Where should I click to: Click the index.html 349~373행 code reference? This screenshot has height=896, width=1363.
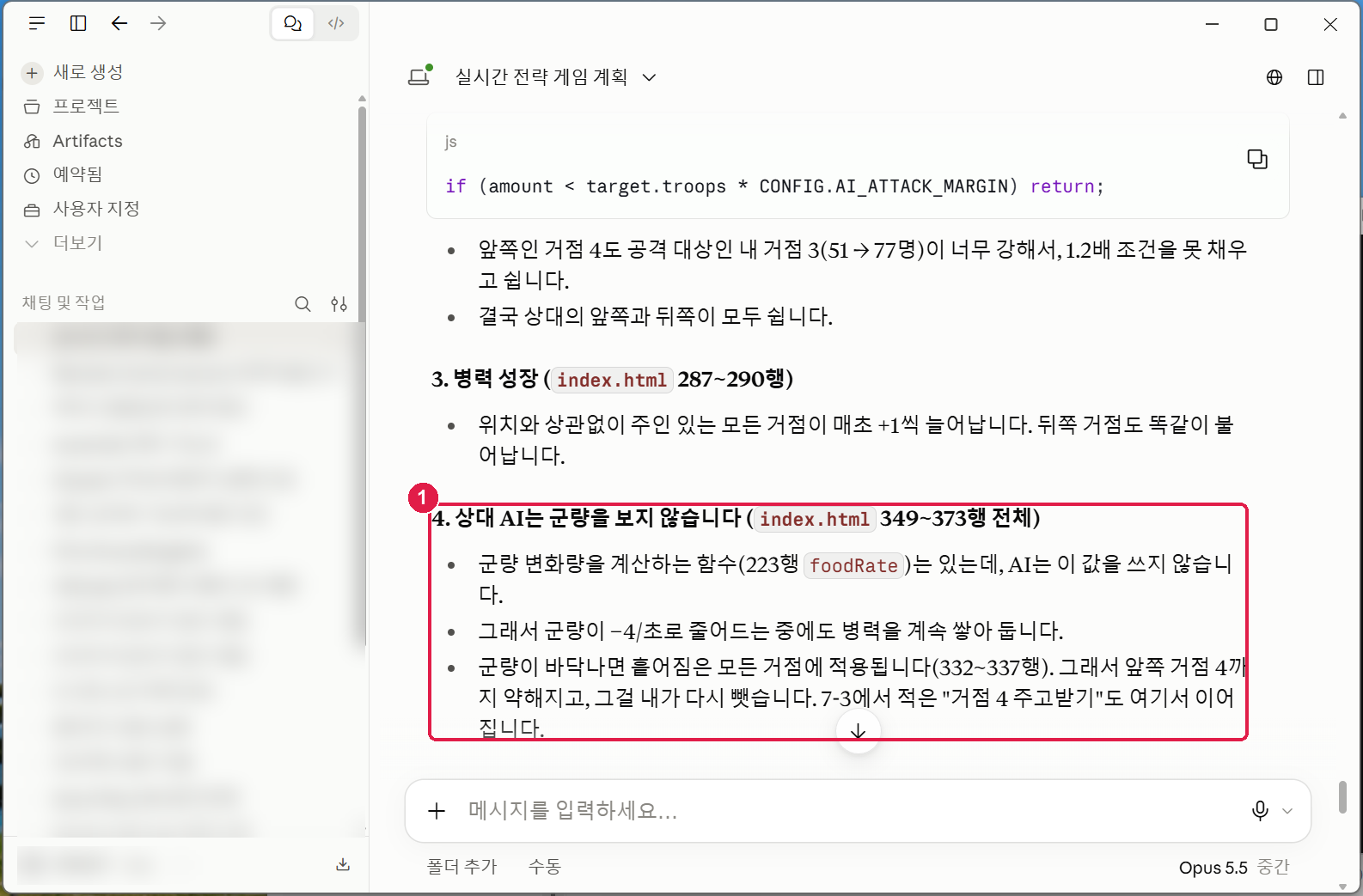815,519
